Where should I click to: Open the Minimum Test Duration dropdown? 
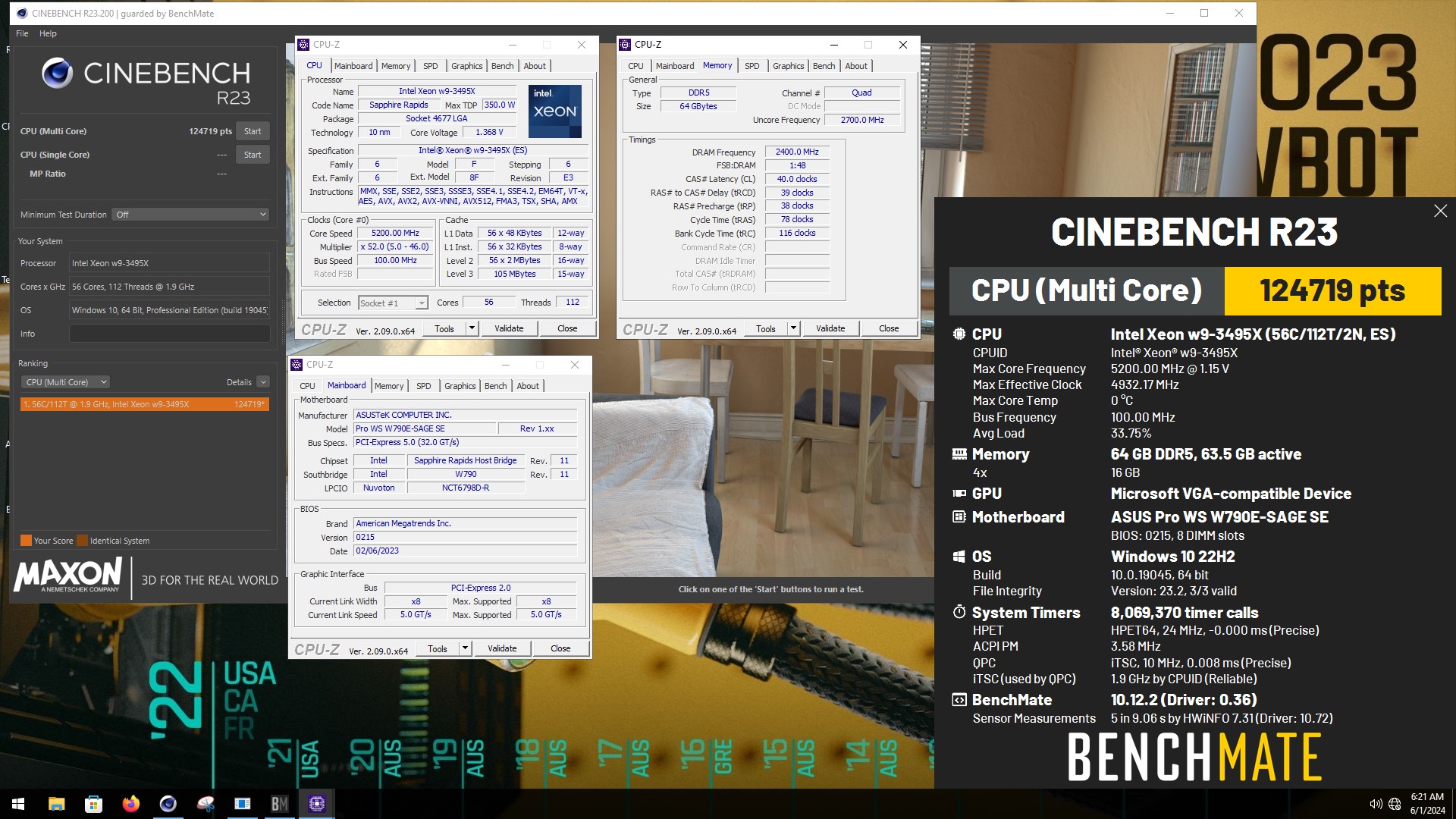coord(190,215)
